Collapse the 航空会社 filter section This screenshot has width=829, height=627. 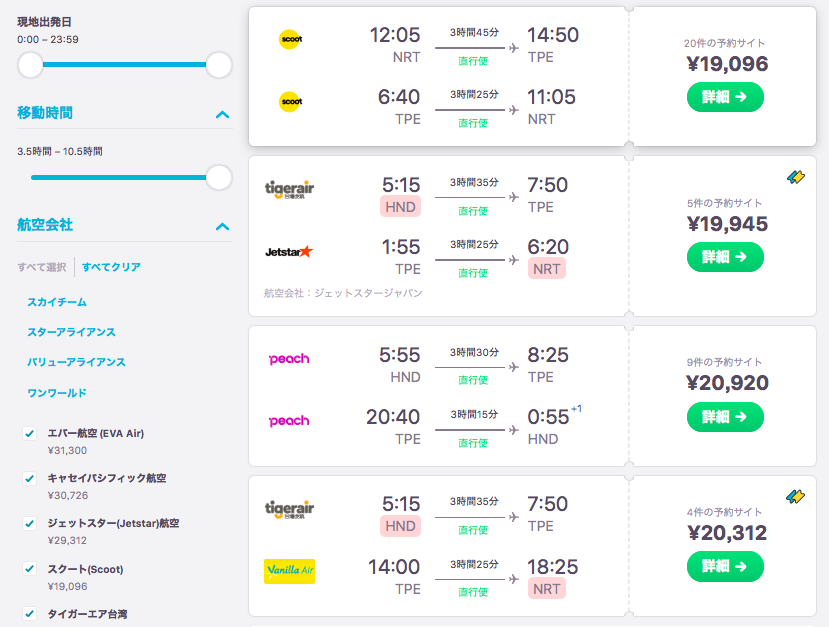222,226
